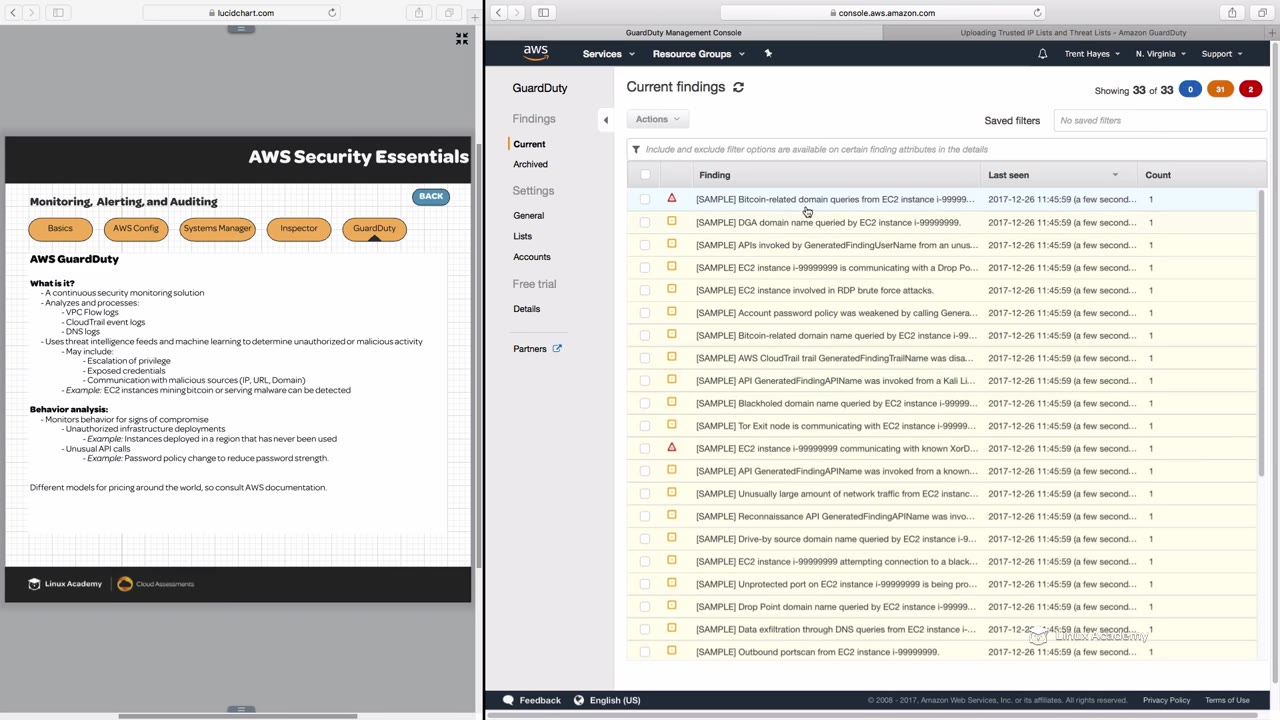Check the AWS CloudTrail trail finding checkbox
Image resolution: width=1280 pixels, height=720 pixels.
coord(645,358)
